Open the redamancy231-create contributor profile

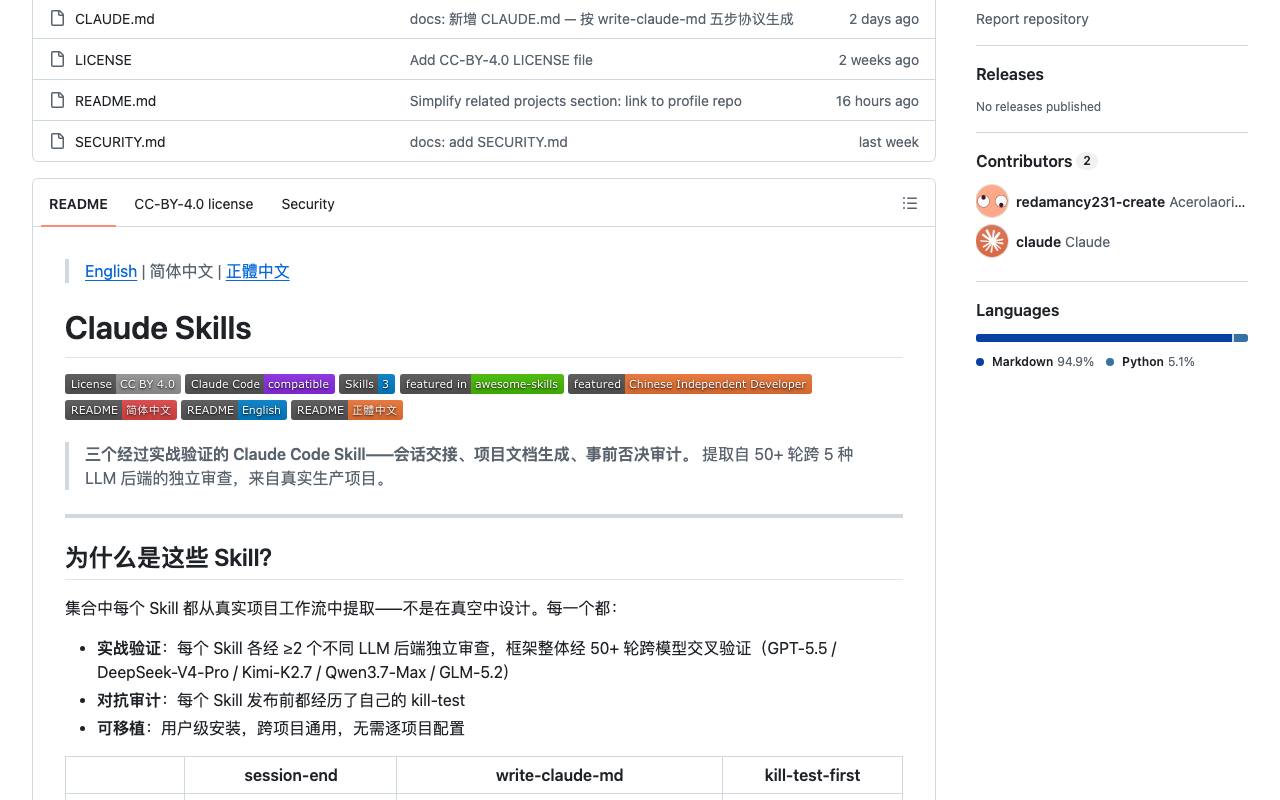point(1090,201)
